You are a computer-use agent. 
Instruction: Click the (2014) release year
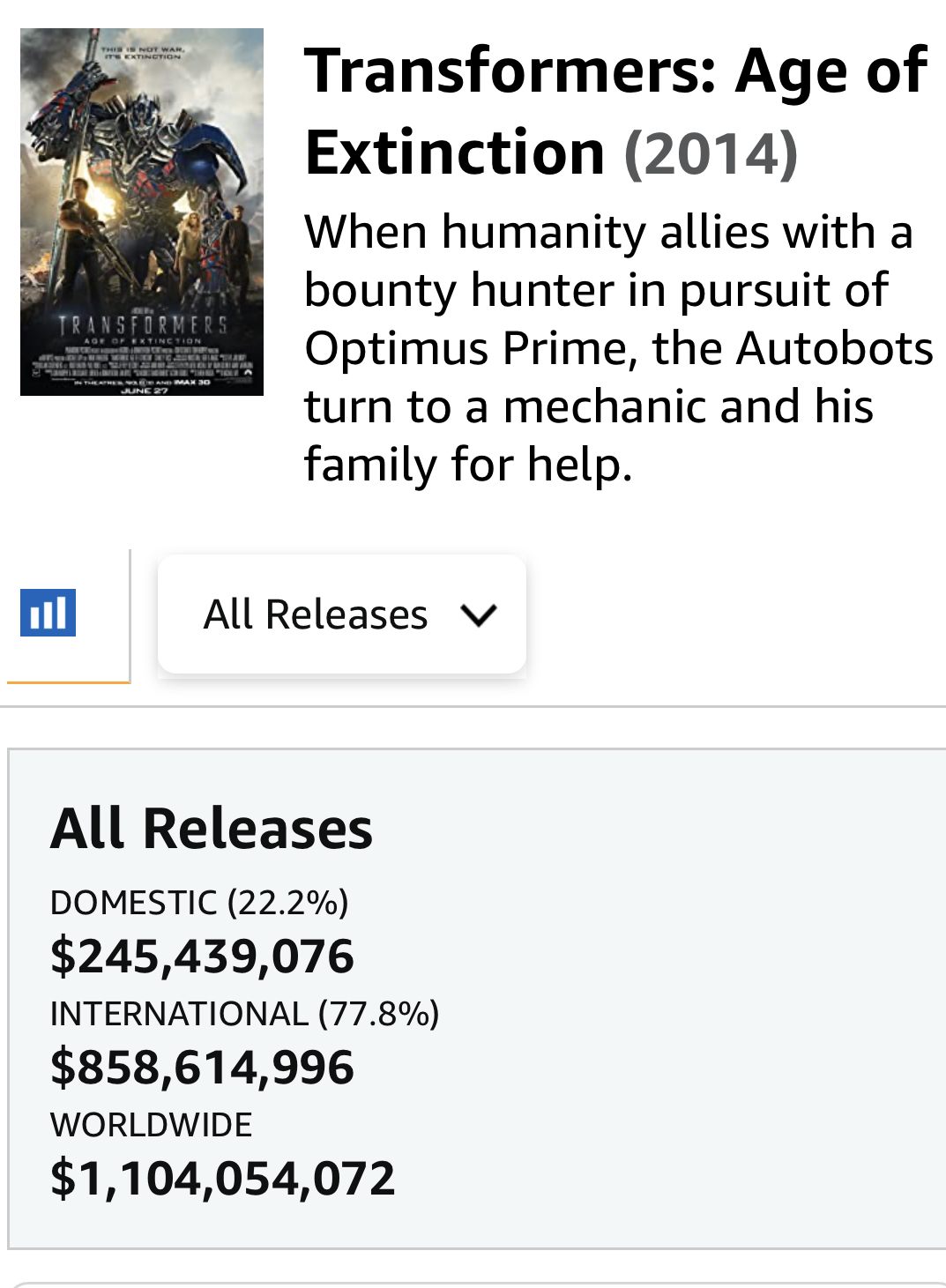[x=711, y=153]
